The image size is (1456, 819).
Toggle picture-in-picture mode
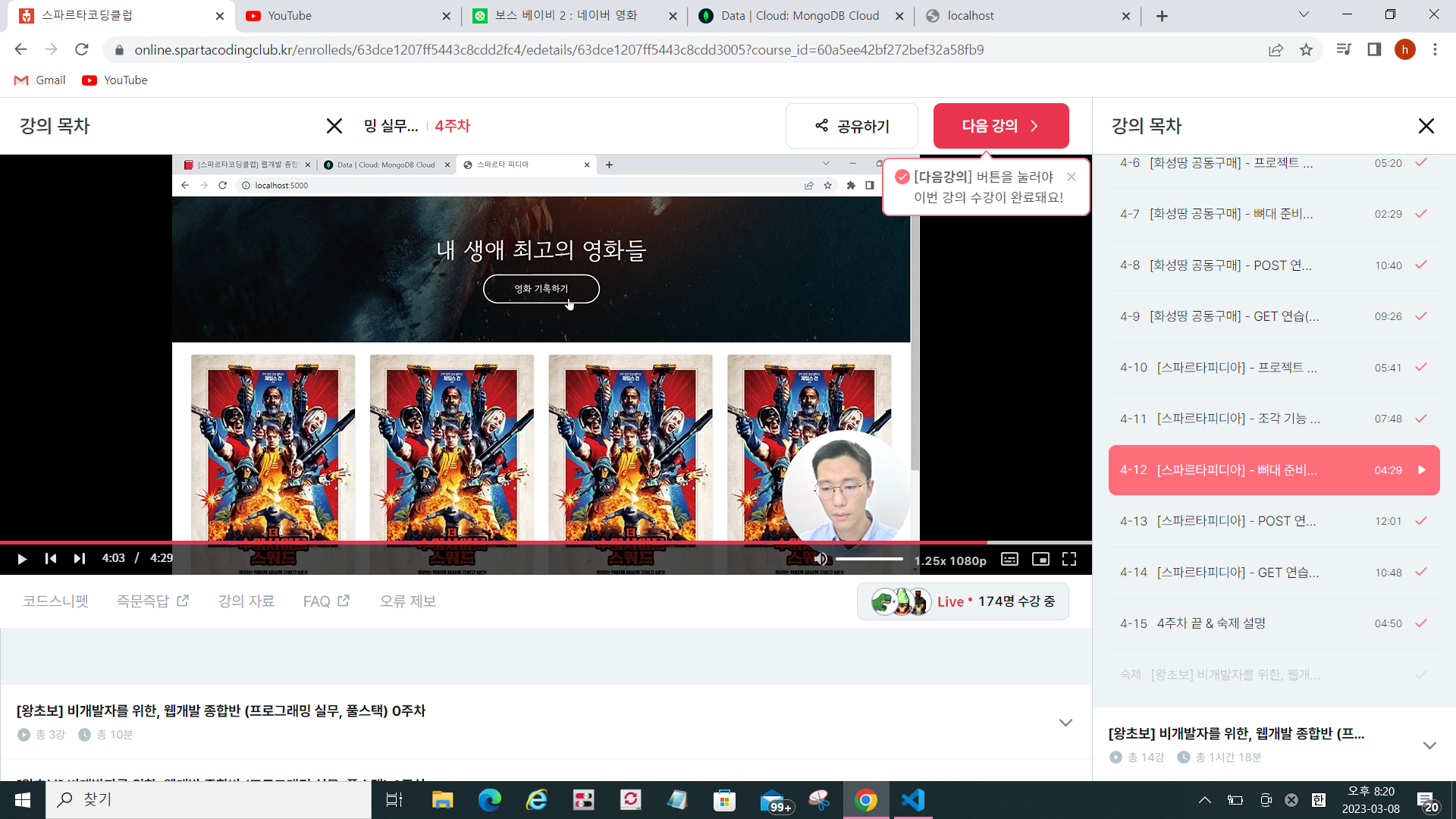point(1040,559)
